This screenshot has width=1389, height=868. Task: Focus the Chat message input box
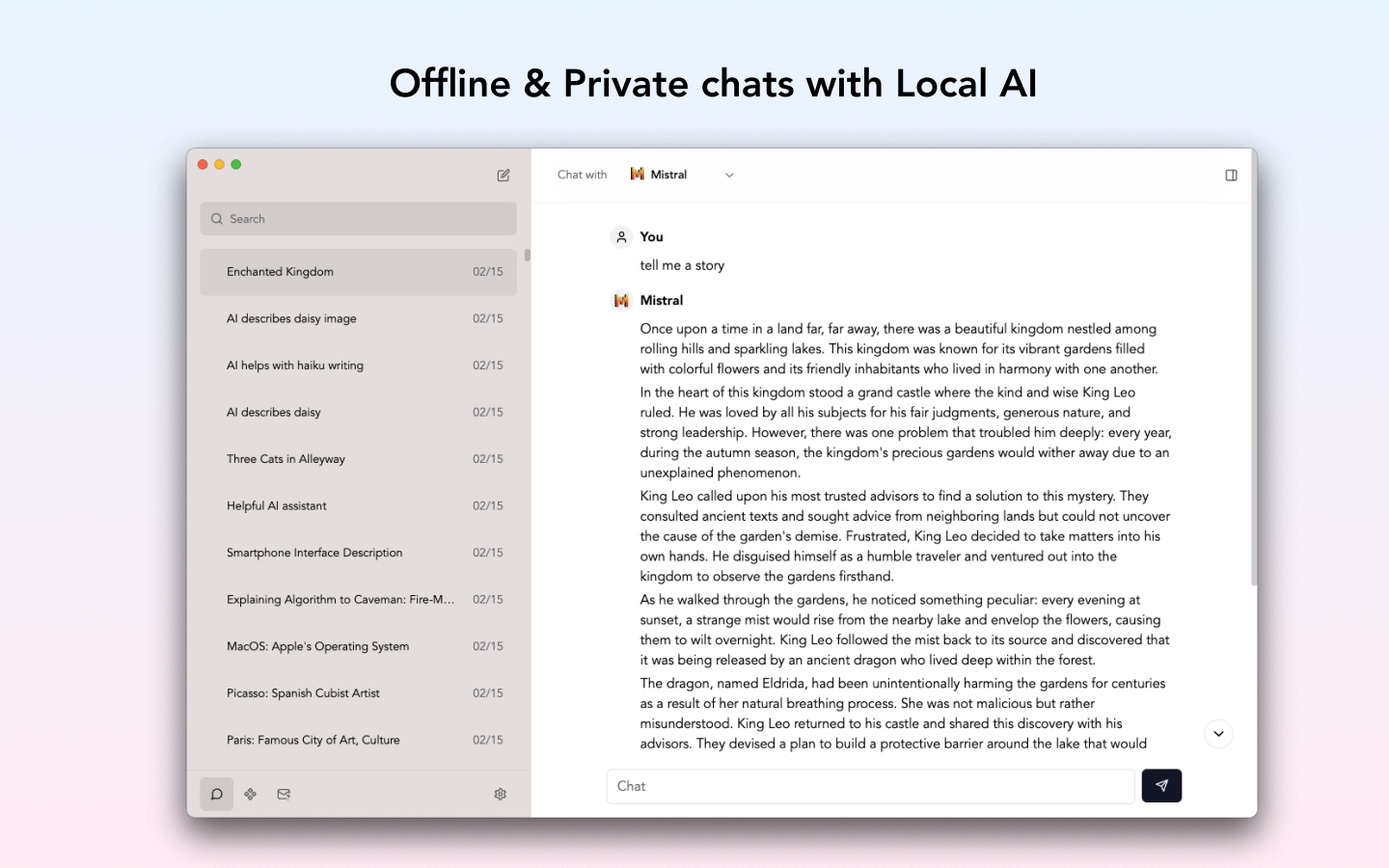pyautogui.click(x=870, y=786)
